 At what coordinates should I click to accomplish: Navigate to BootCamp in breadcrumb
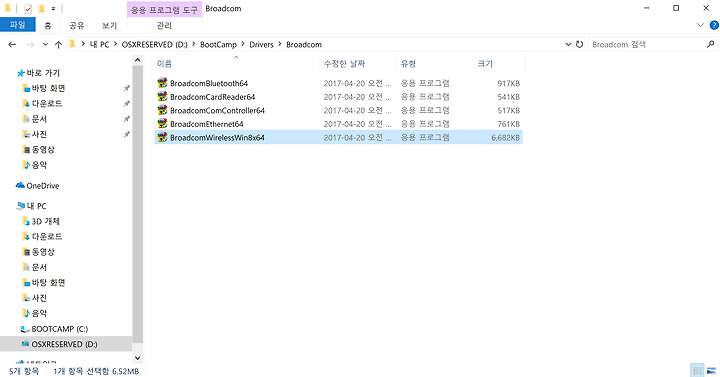218,45
